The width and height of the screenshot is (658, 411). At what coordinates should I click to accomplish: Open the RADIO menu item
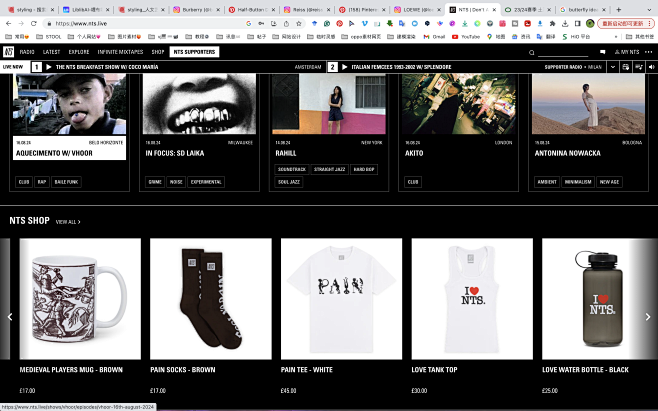pos(27,52)
